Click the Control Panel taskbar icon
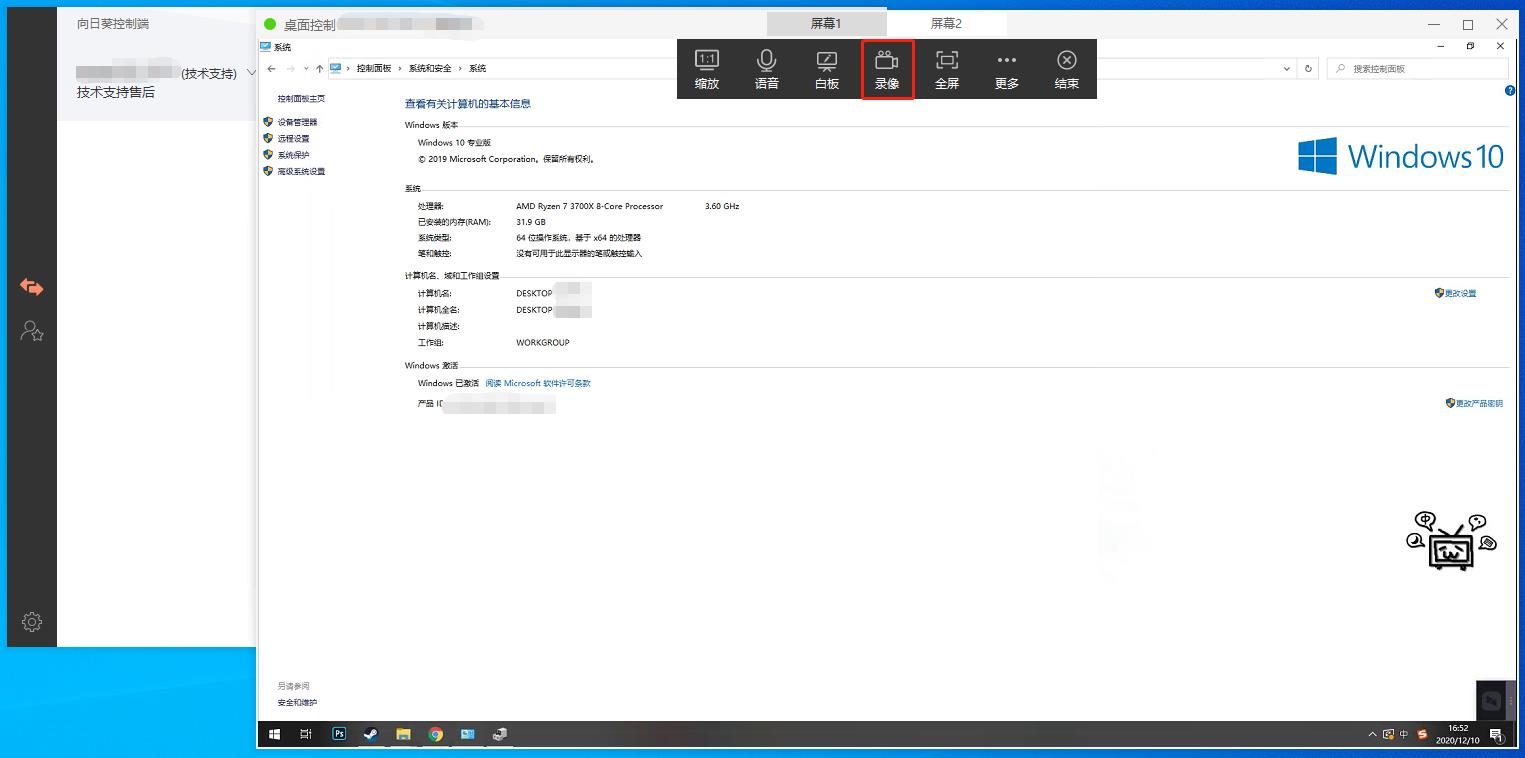The height and width of the screenshot is (758, 1525). [x=468, y=734]
